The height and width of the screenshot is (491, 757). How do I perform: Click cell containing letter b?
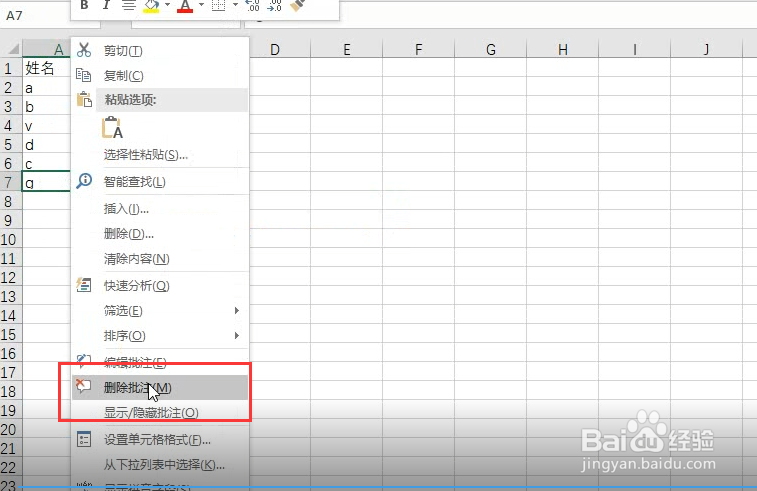click(47, 106)
